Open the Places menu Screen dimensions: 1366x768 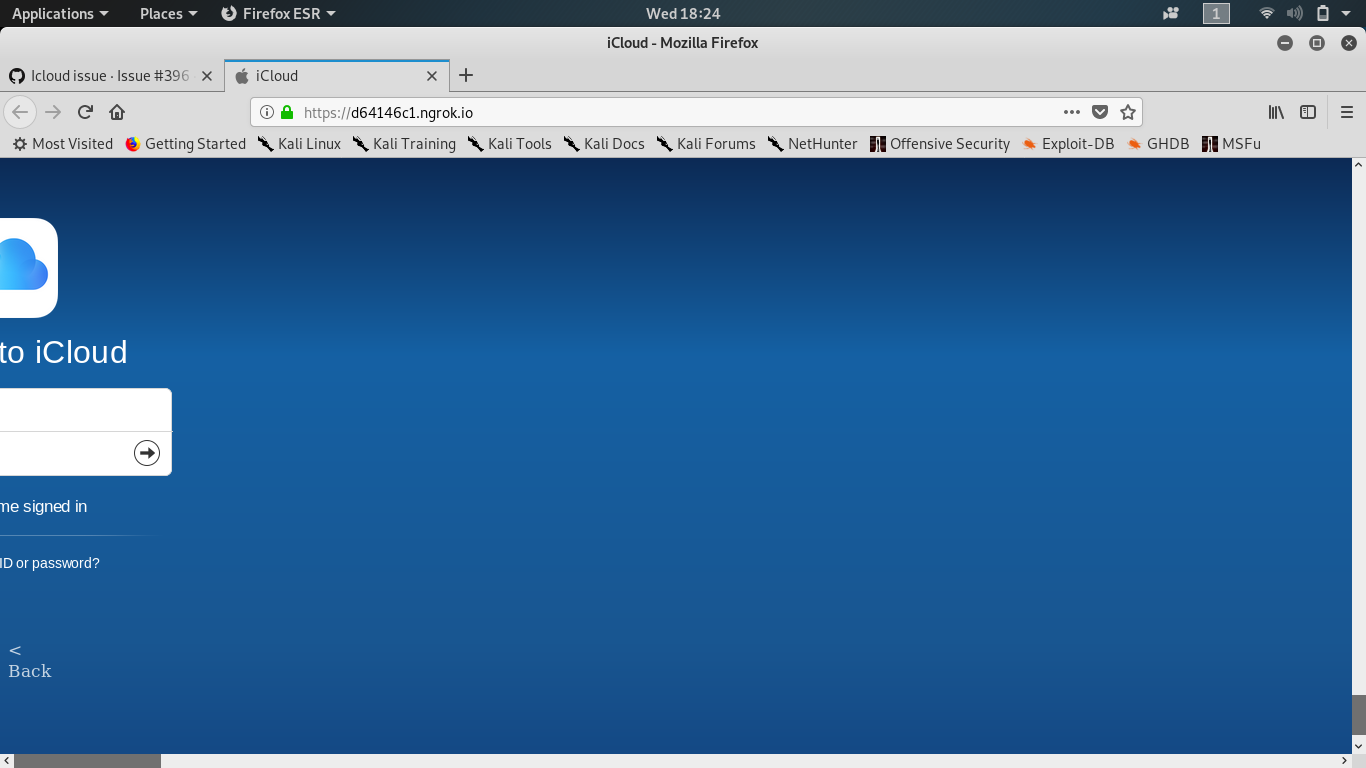[169, 13]
